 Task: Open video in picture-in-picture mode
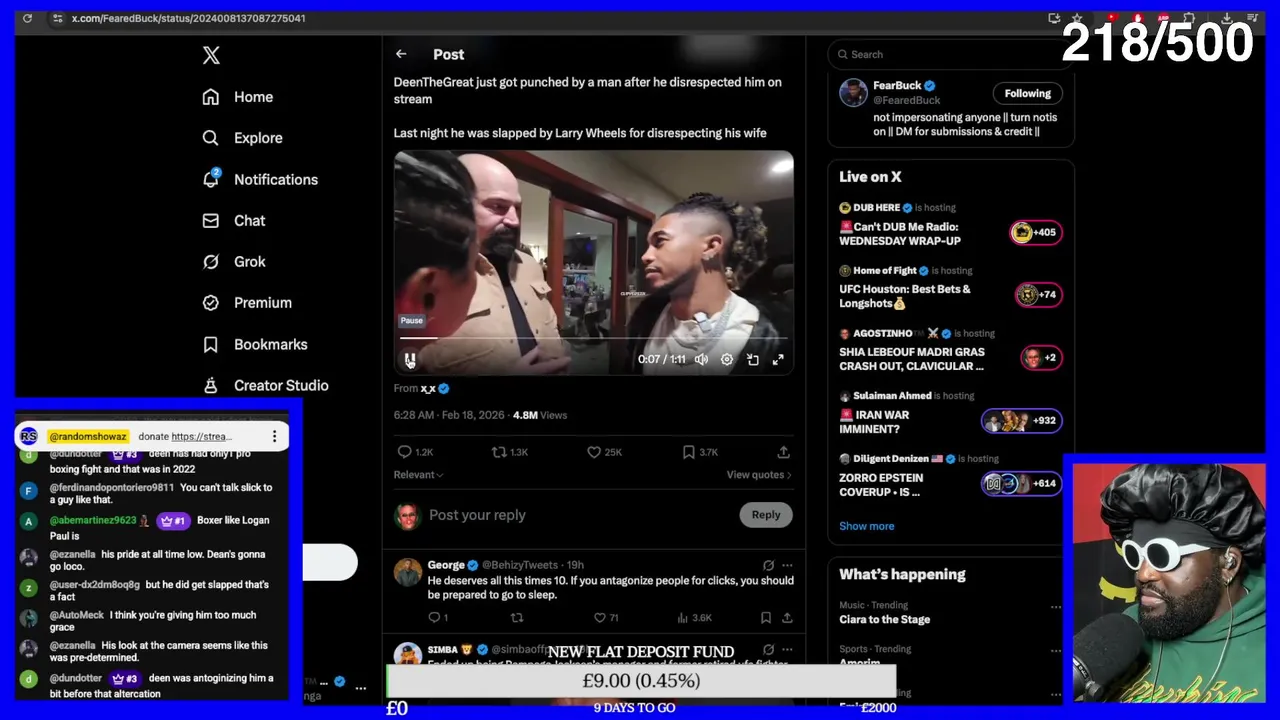(x=753, y=359)
